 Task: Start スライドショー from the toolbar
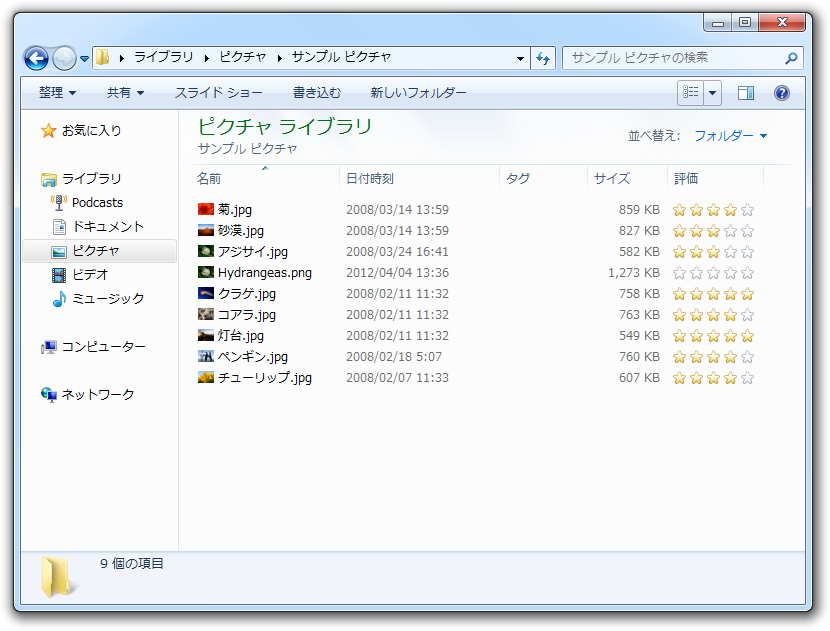coord(218,92)
